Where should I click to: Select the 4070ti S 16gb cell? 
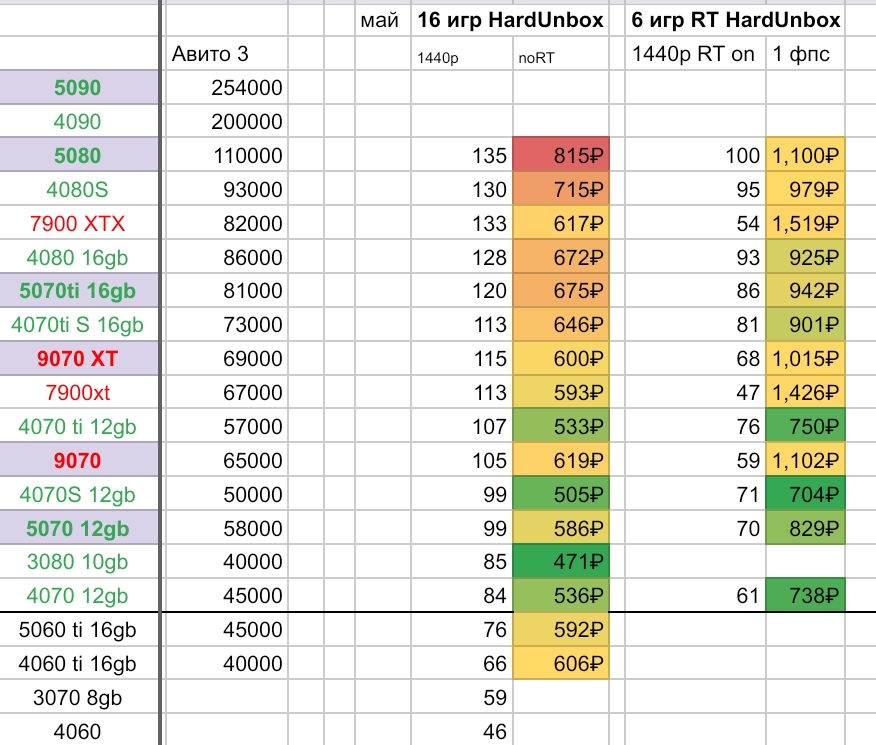pos(79,324)
